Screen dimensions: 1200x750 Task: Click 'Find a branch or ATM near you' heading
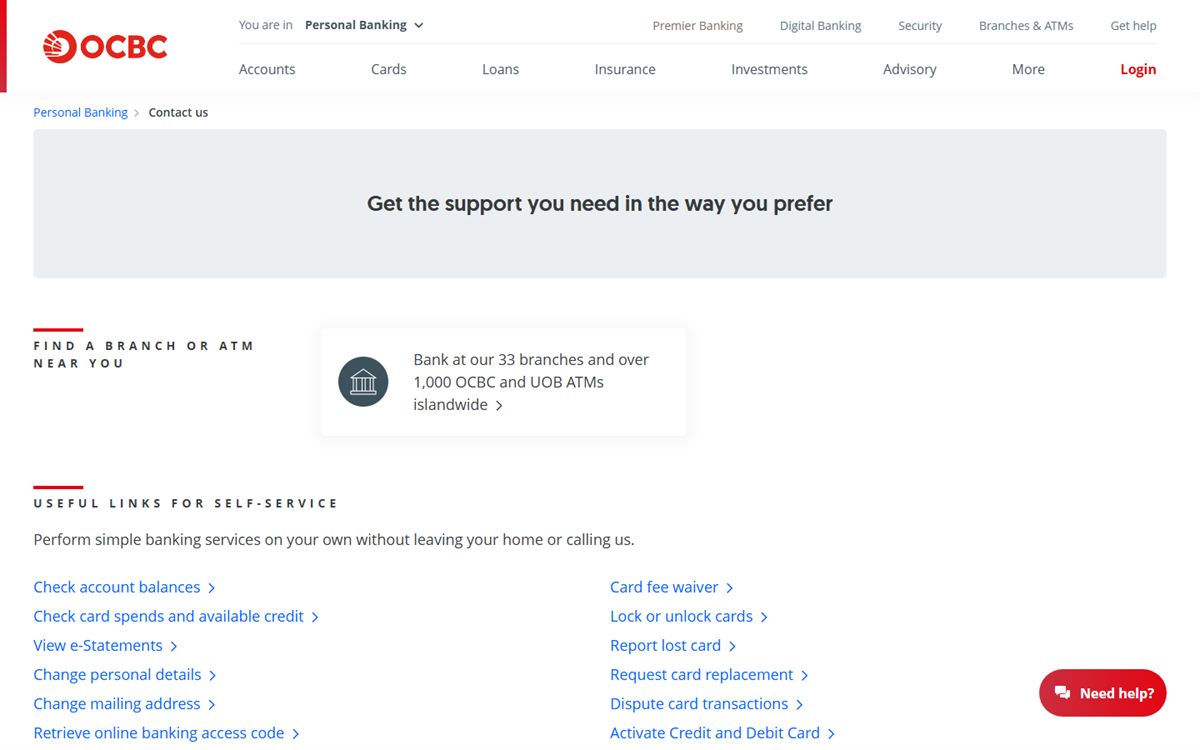(x=144, y=354)
